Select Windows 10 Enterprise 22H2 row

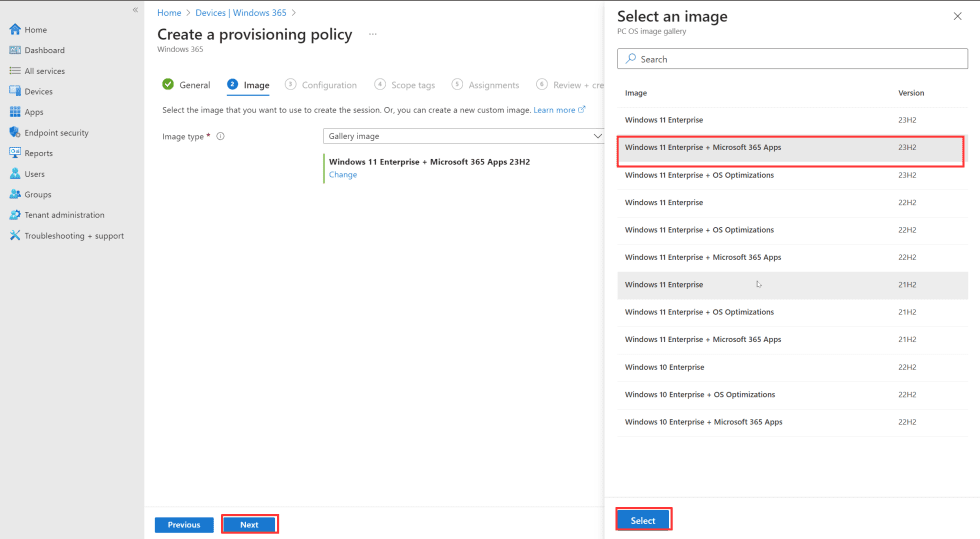tap(792, 367)
